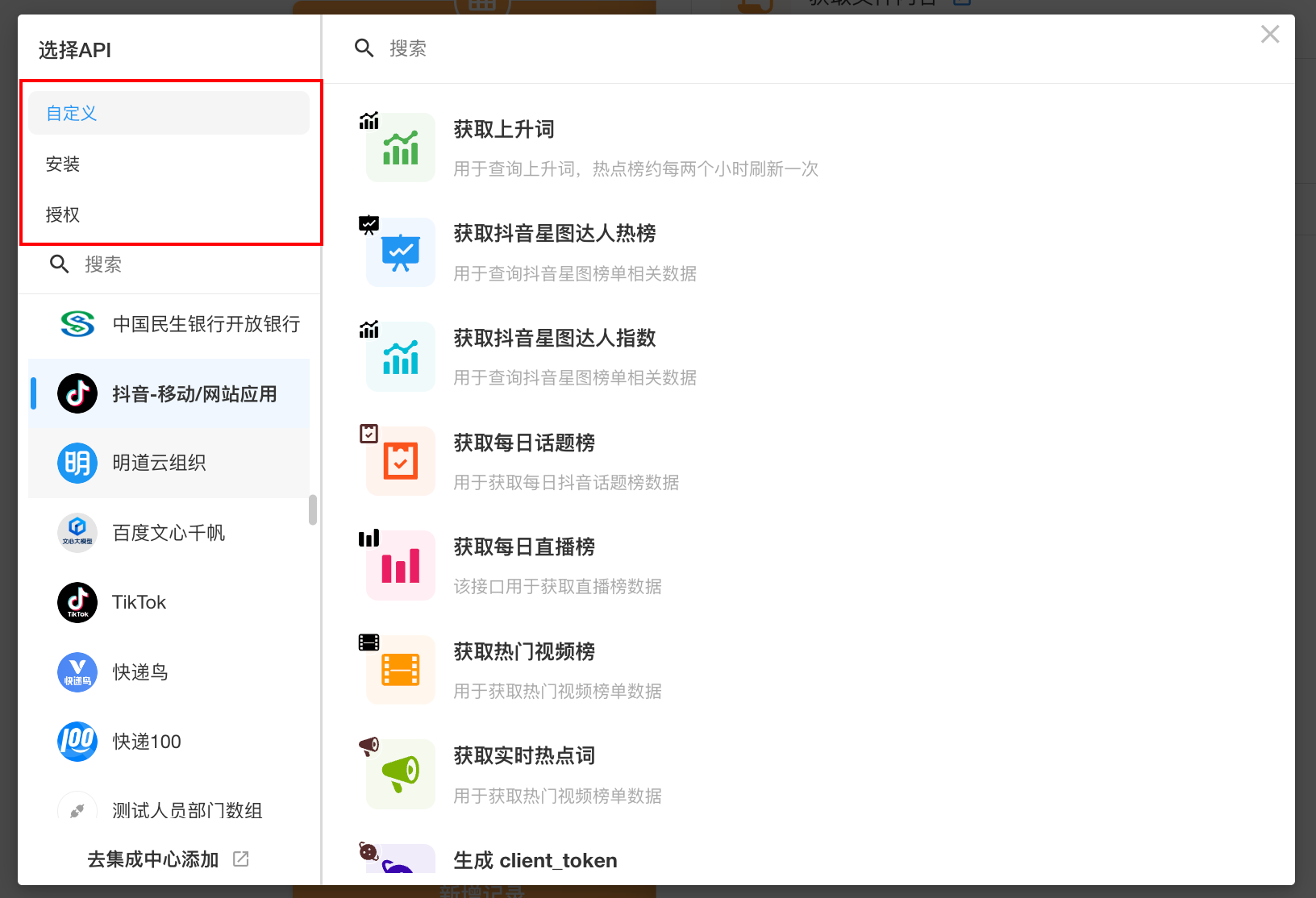
Task: Click the sidebar search magnifier icon
Action: [60, 264]
